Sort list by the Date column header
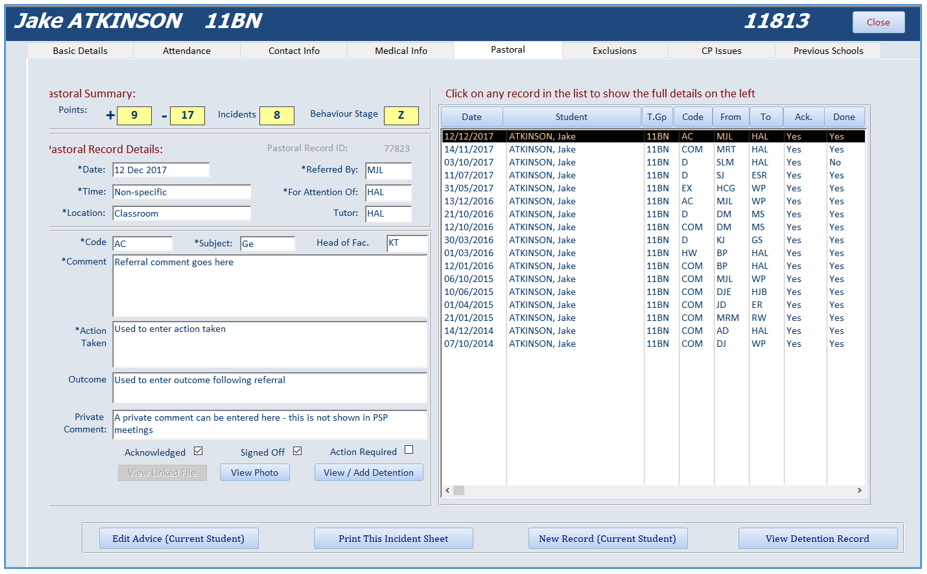Screen dimensions: 927x574 pos(472,117)
